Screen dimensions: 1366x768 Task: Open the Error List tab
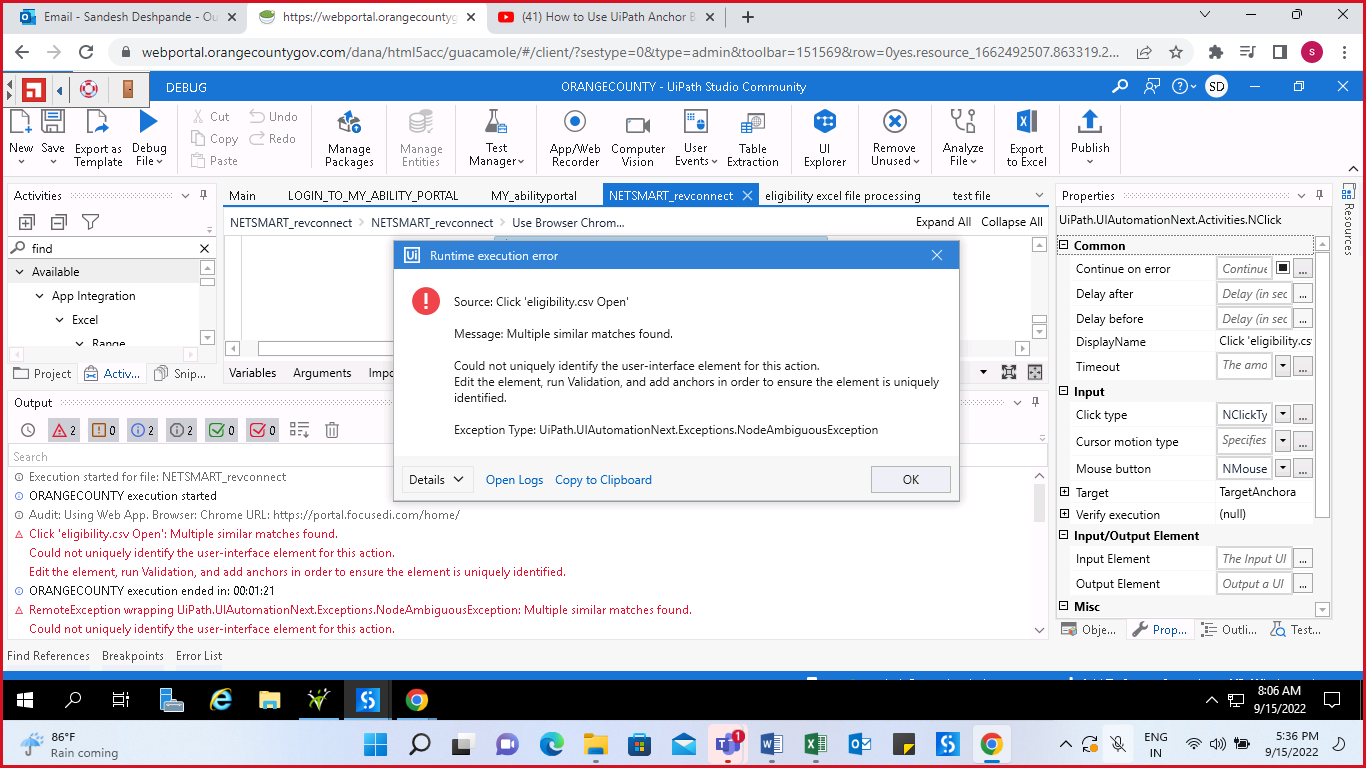click(x=199, y=656)
